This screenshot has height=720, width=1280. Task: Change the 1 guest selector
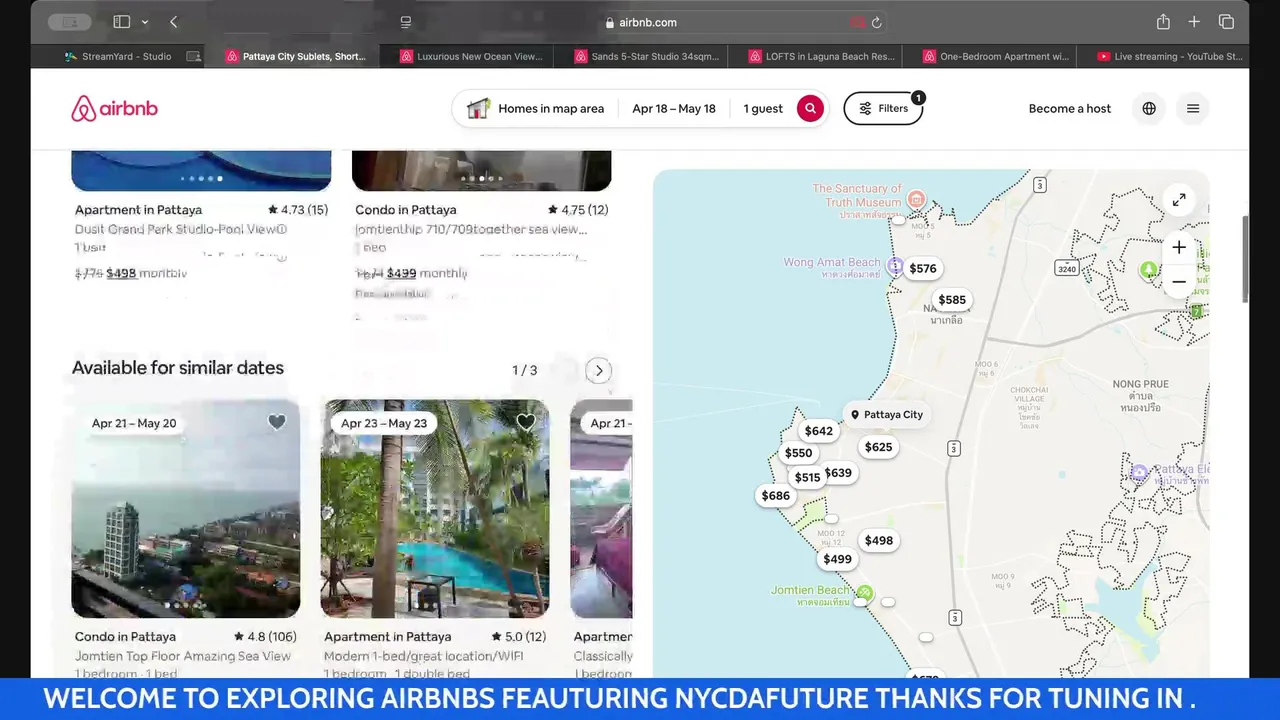point(763,108)
